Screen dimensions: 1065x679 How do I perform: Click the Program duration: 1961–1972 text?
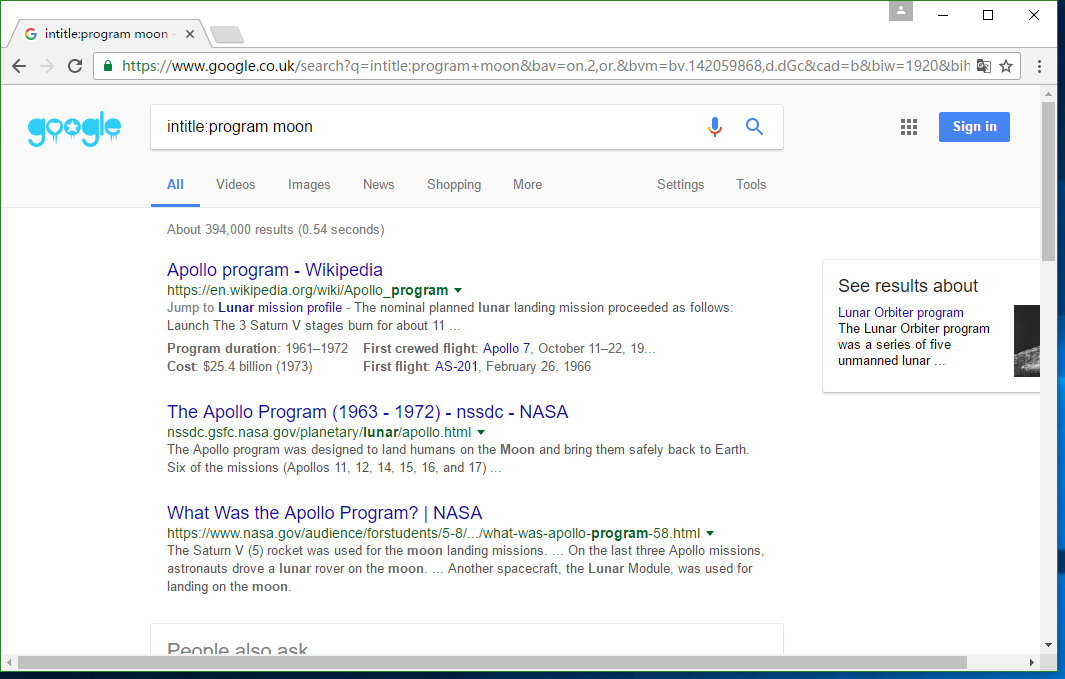[x=257, y=348]
